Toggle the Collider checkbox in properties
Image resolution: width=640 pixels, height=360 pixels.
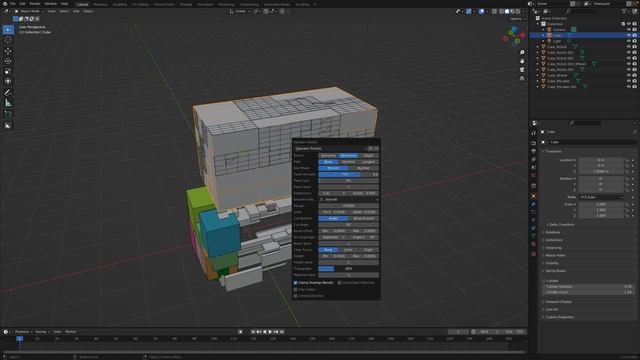coord(545,281)
